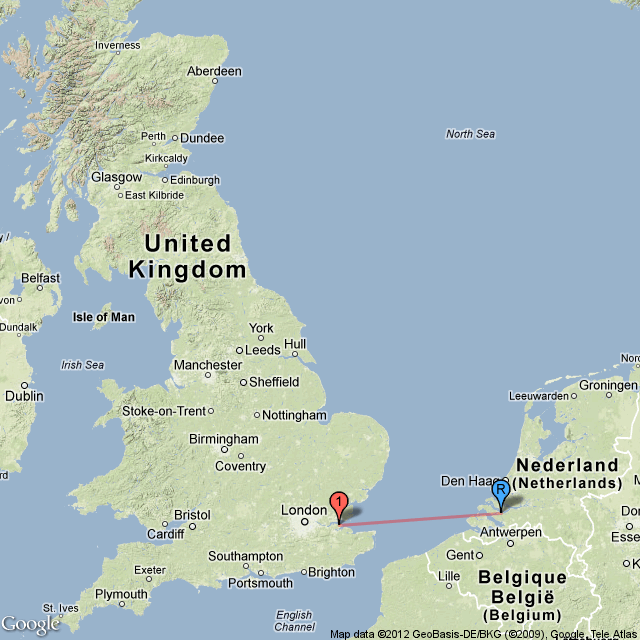Click the United Kingdom country label
Screen dimensions: 640x640
coord(188,256)
